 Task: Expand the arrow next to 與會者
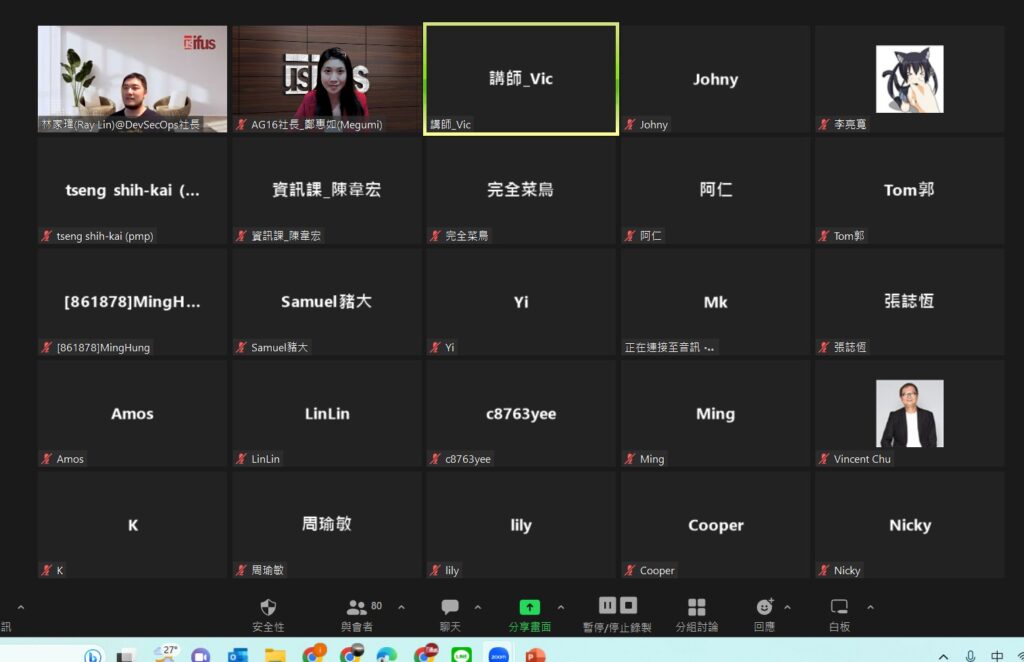[402, 607]
